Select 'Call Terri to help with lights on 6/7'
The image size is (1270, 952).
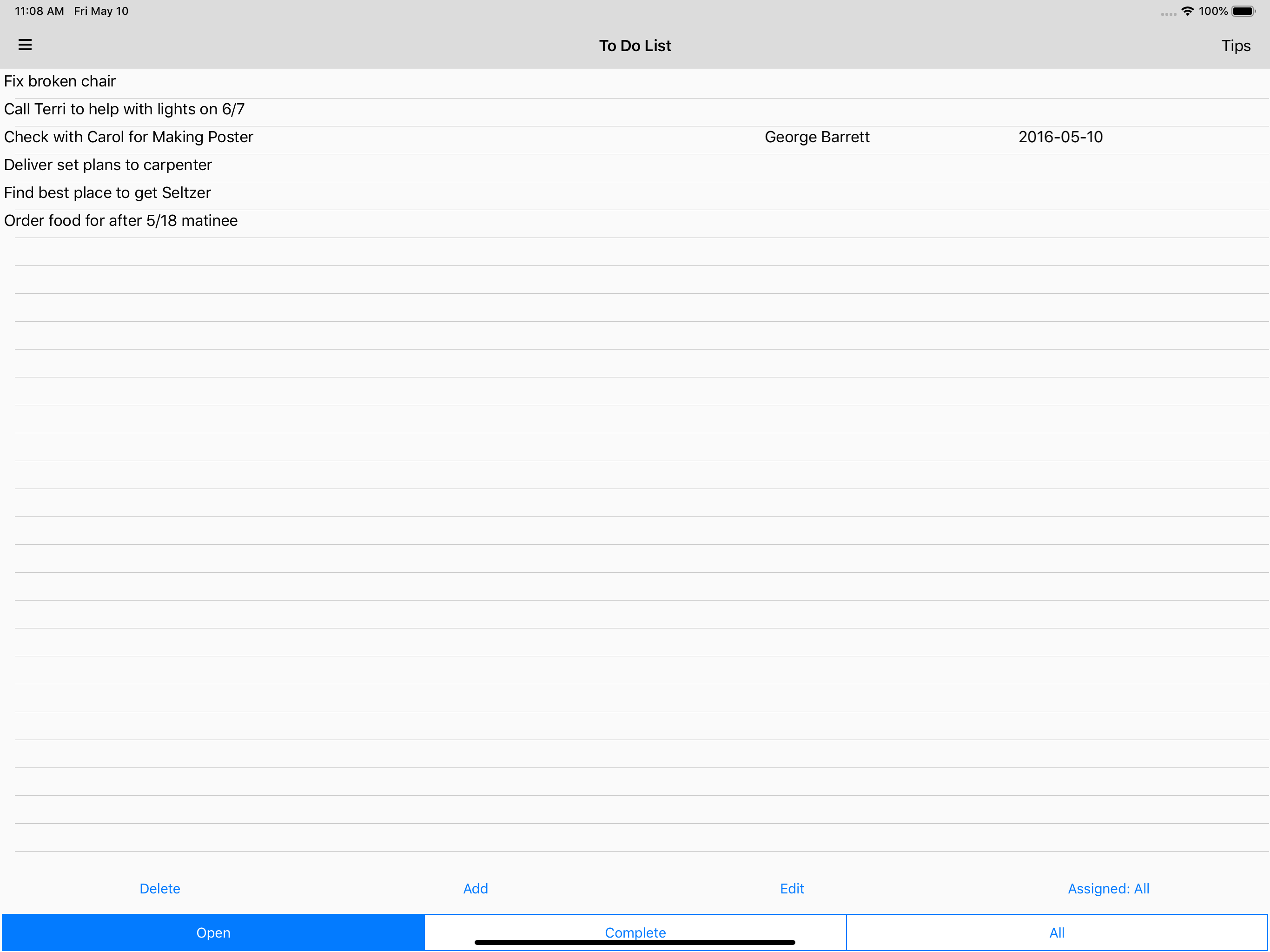pyautogui.click(x=635, y=112)
